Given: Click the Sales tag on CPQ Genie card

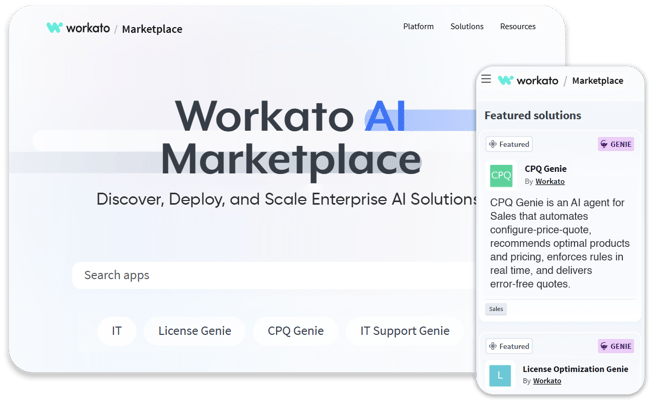Looking at the screenshot, I should (496, 309).
